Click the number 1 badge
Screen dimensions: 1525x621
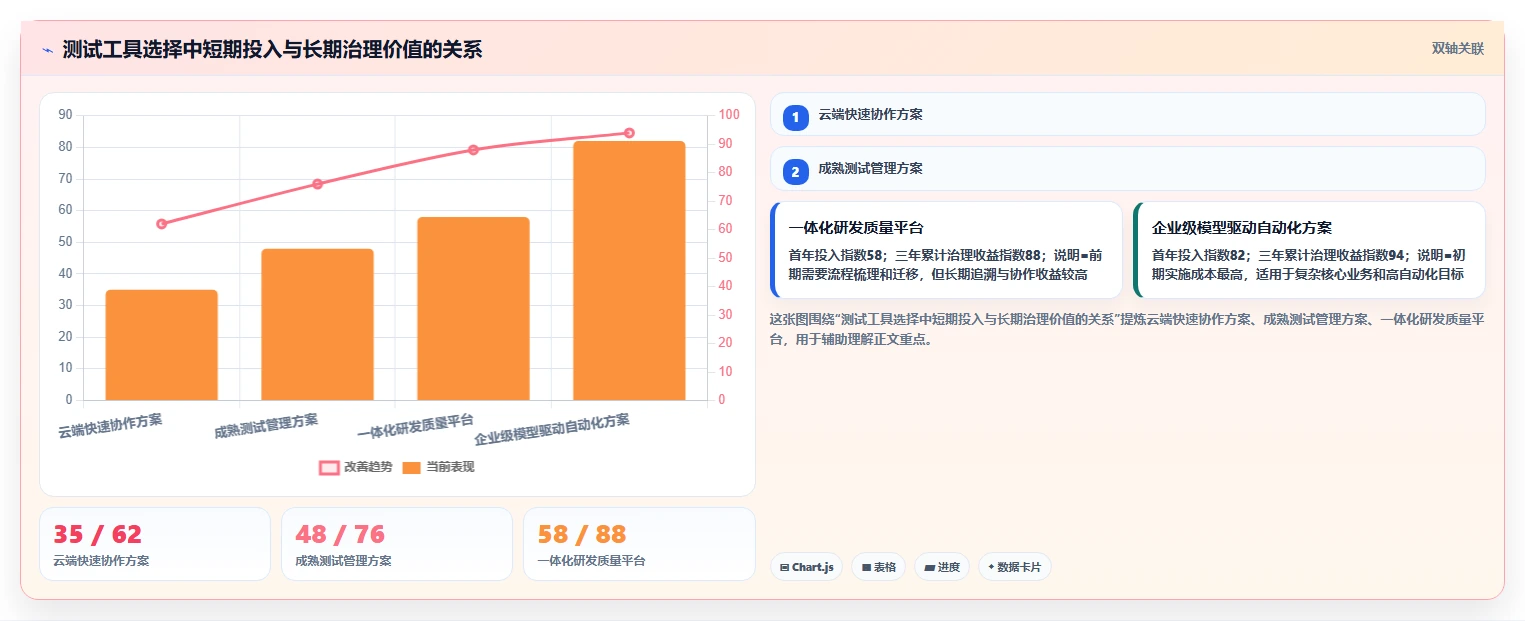pos(795,118)
